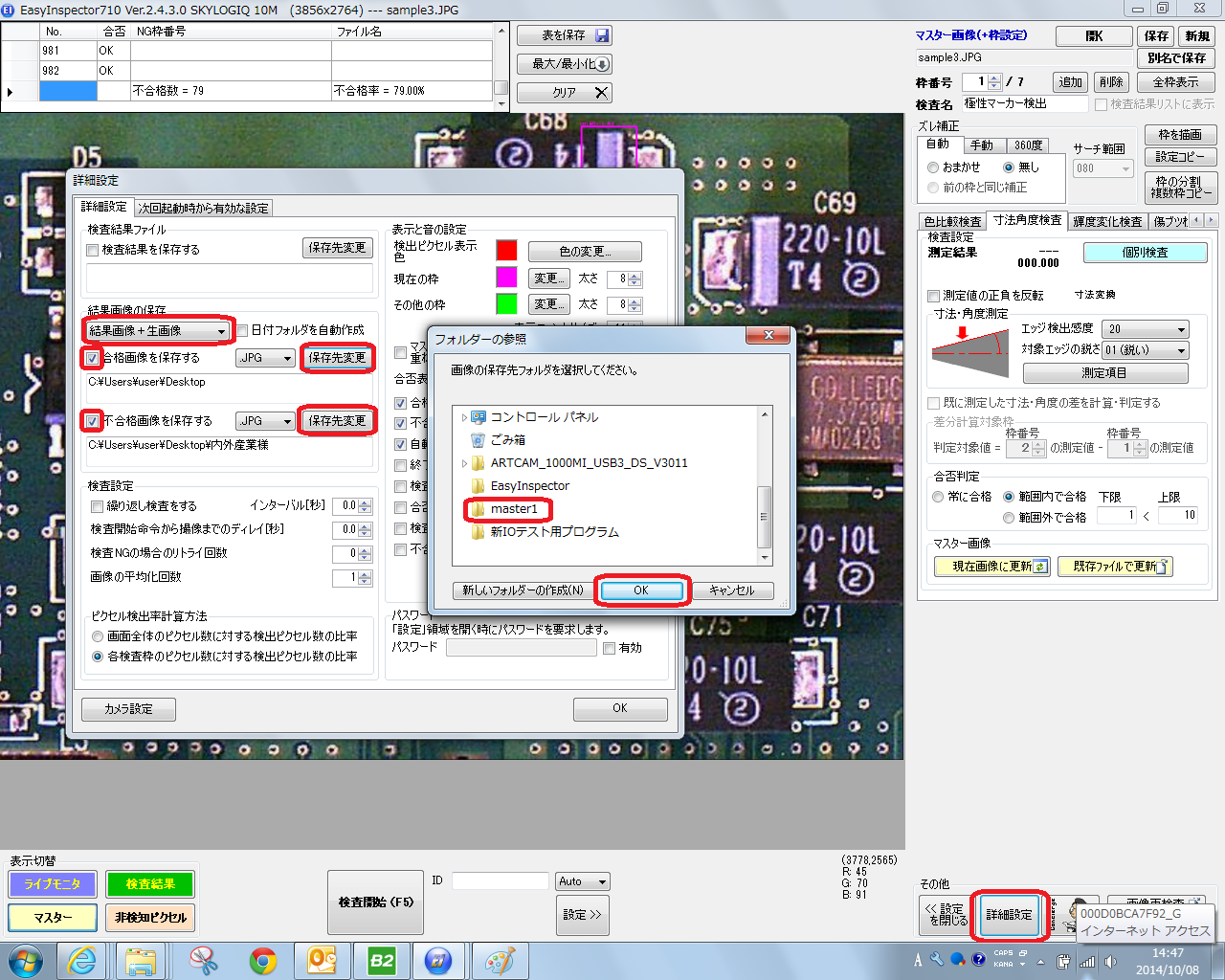Open JPG format dropdown for 不合格画像
This screenshot has width=1225, height=980.
coord(265,421)
